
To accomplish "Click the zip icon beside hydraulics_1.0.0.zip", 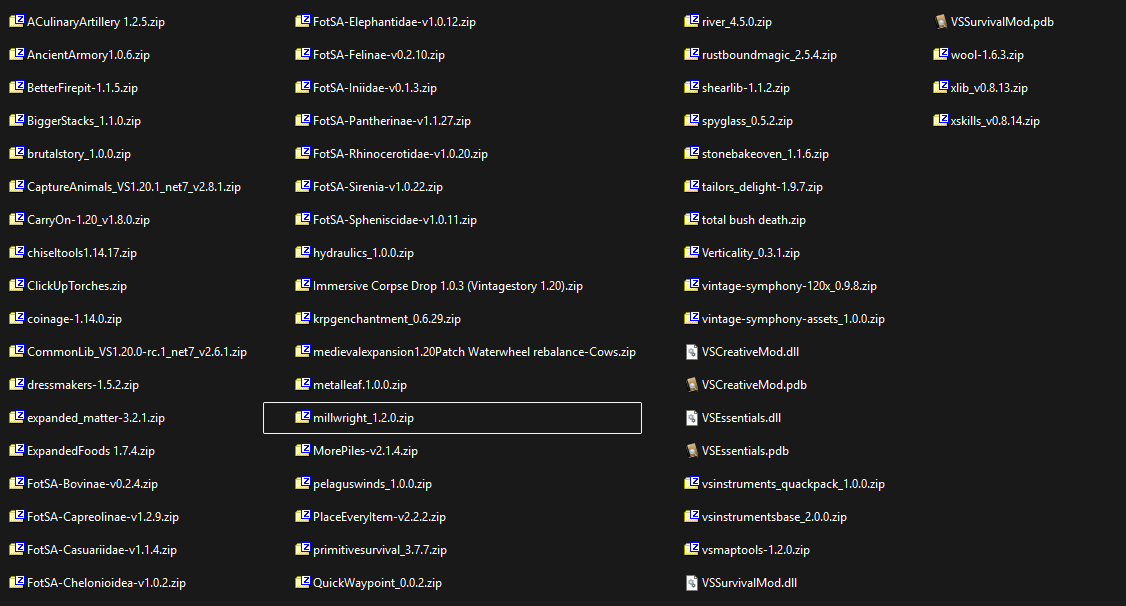I will click(x=302, y=253).
